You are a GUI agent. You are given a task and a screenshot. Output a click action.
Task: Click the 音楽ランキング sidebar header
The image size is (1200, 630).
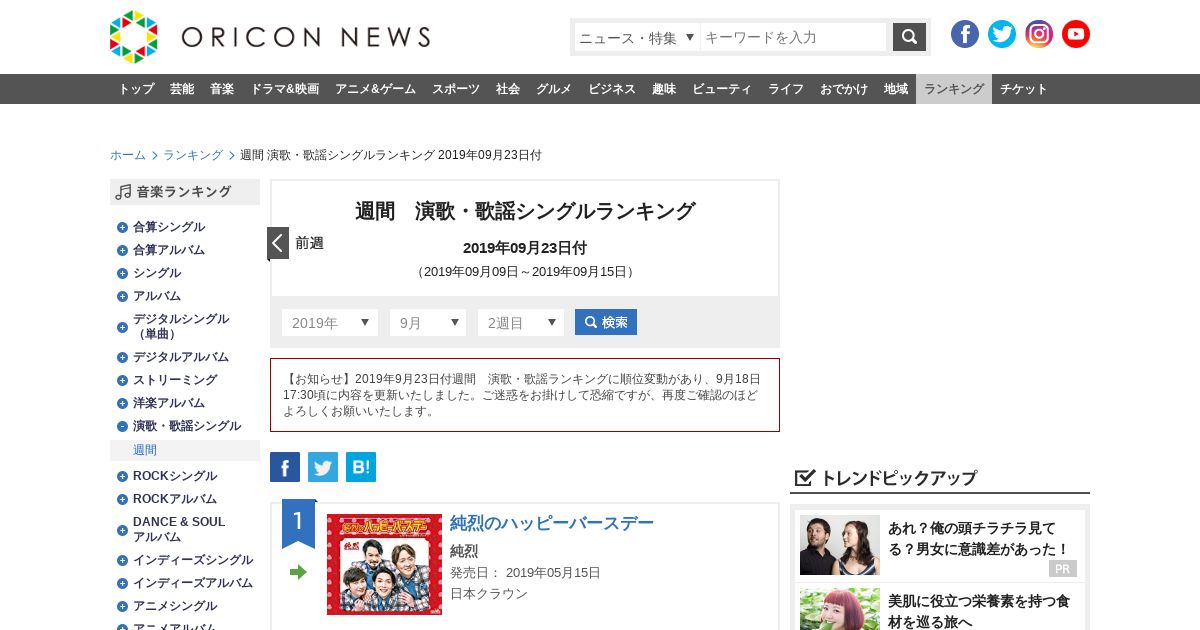[x=185, y=192]
